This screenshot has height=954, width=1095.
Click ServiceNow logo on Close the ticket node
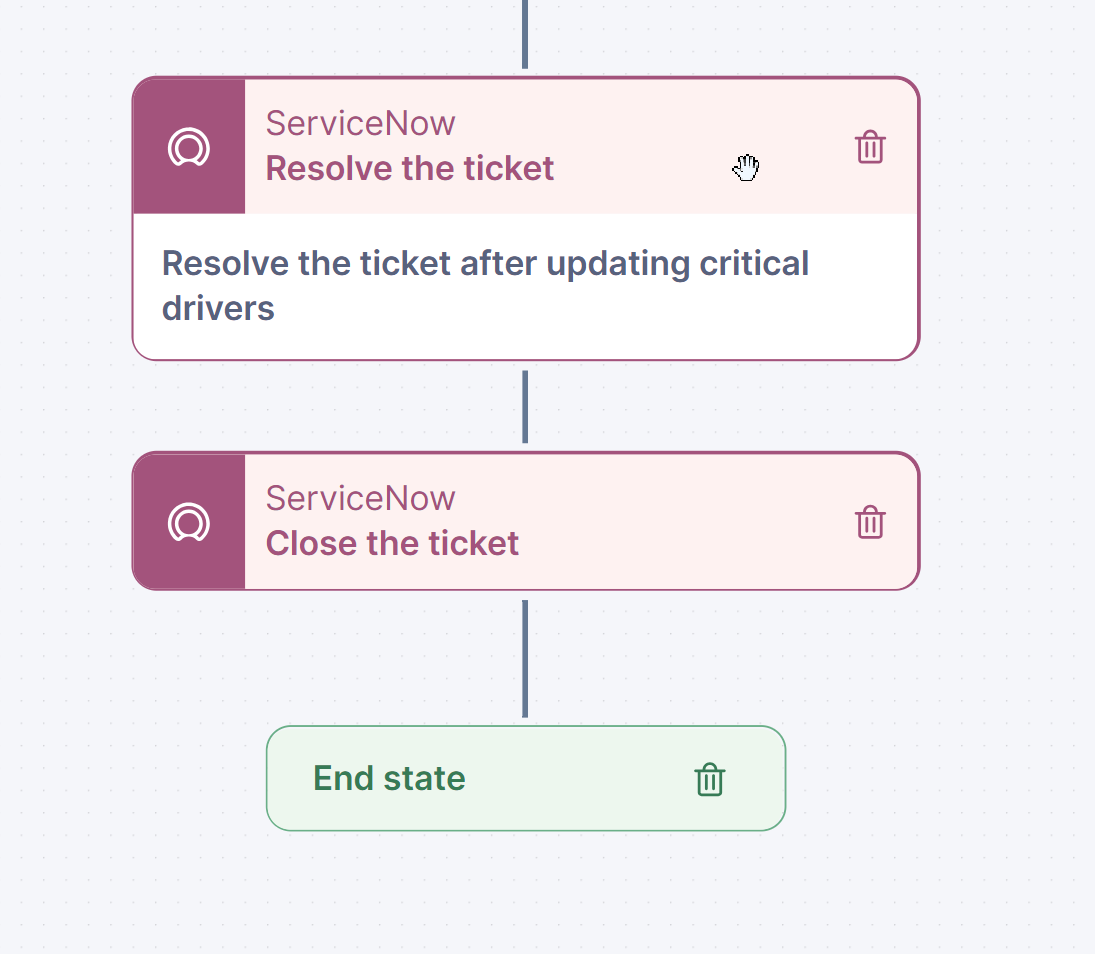point(188,522)
